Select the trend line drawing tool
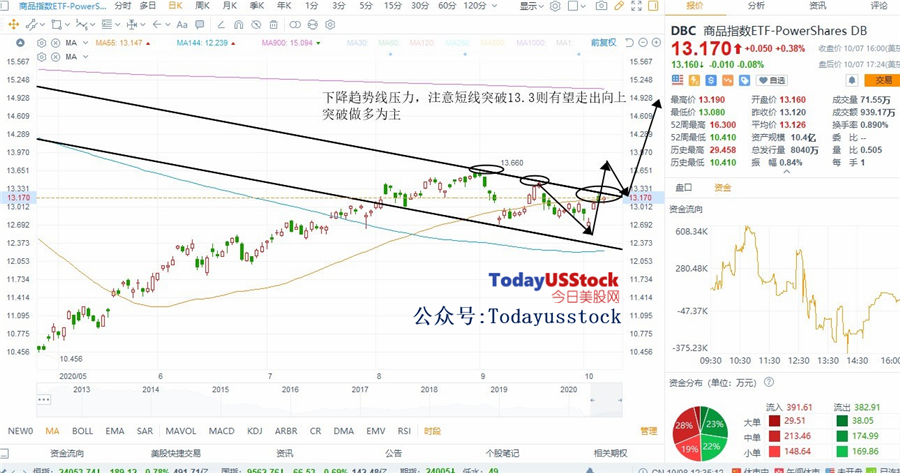This screenshot has height=473, width=900. [x=30, y=25]
